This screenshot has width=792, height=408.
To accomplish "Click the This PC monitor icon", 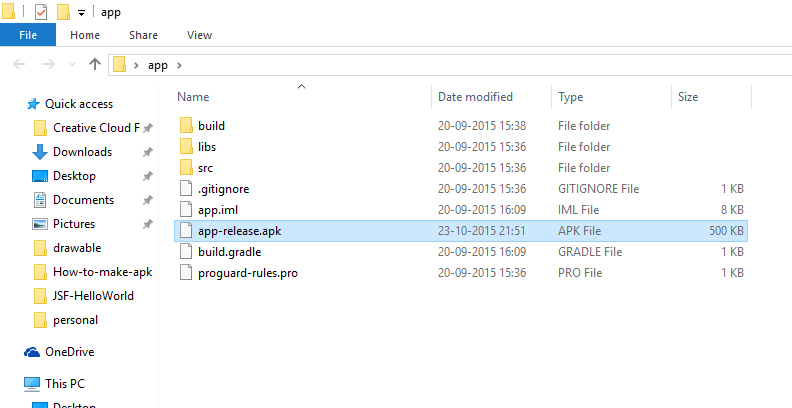I will 32,384.
